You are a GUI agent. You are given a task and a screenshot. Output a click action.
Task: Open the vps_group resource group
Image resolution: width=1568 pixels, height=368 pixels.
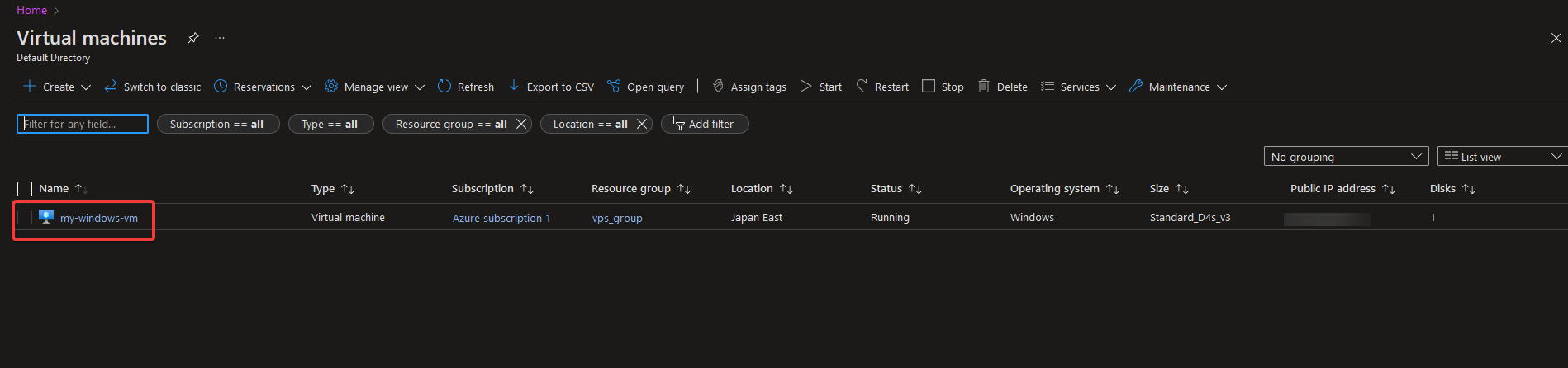point(617,218)
